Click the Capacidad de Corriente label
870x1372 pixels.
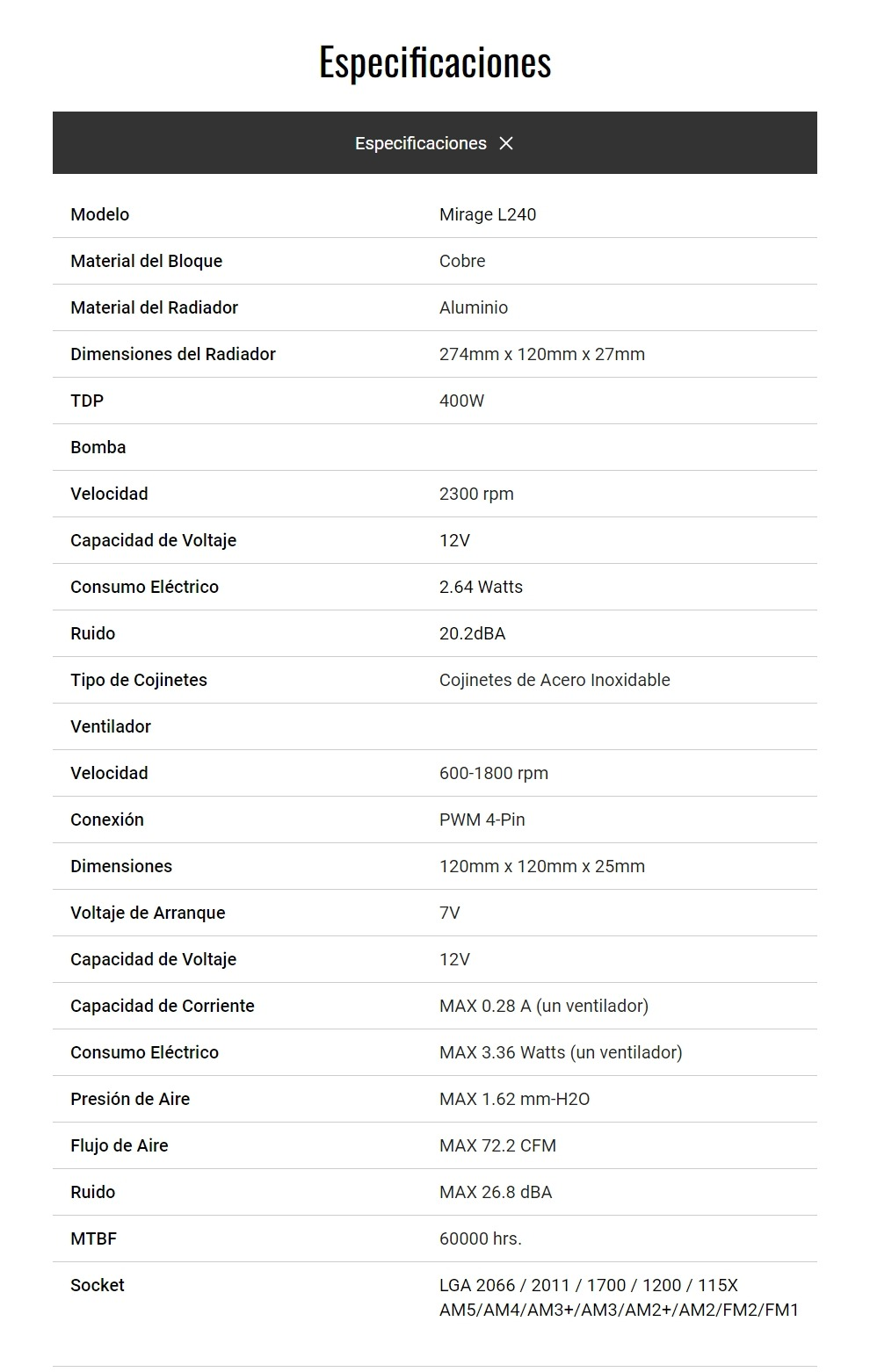coord(163,1006)
